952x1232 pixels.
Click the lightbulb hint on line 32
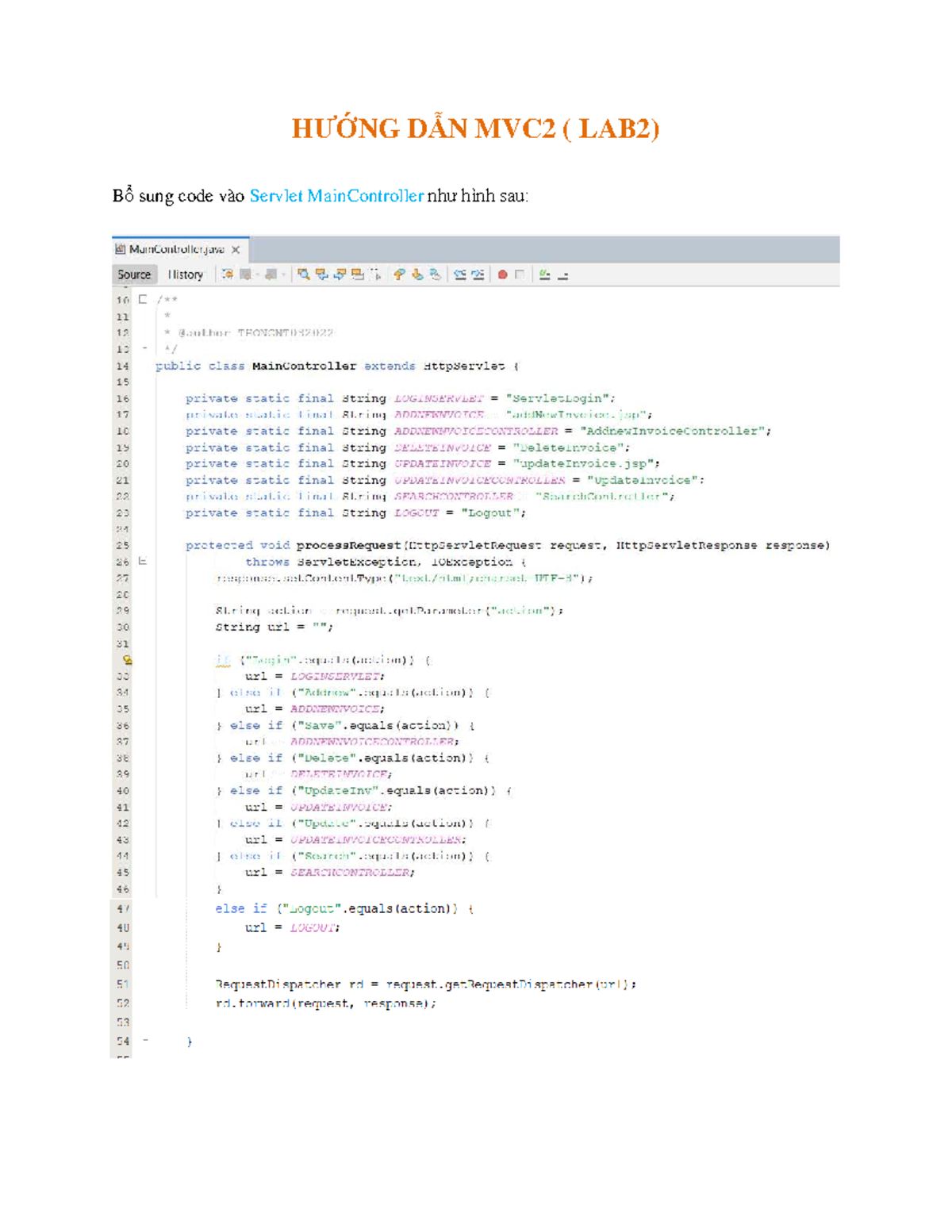click(127, 659)
